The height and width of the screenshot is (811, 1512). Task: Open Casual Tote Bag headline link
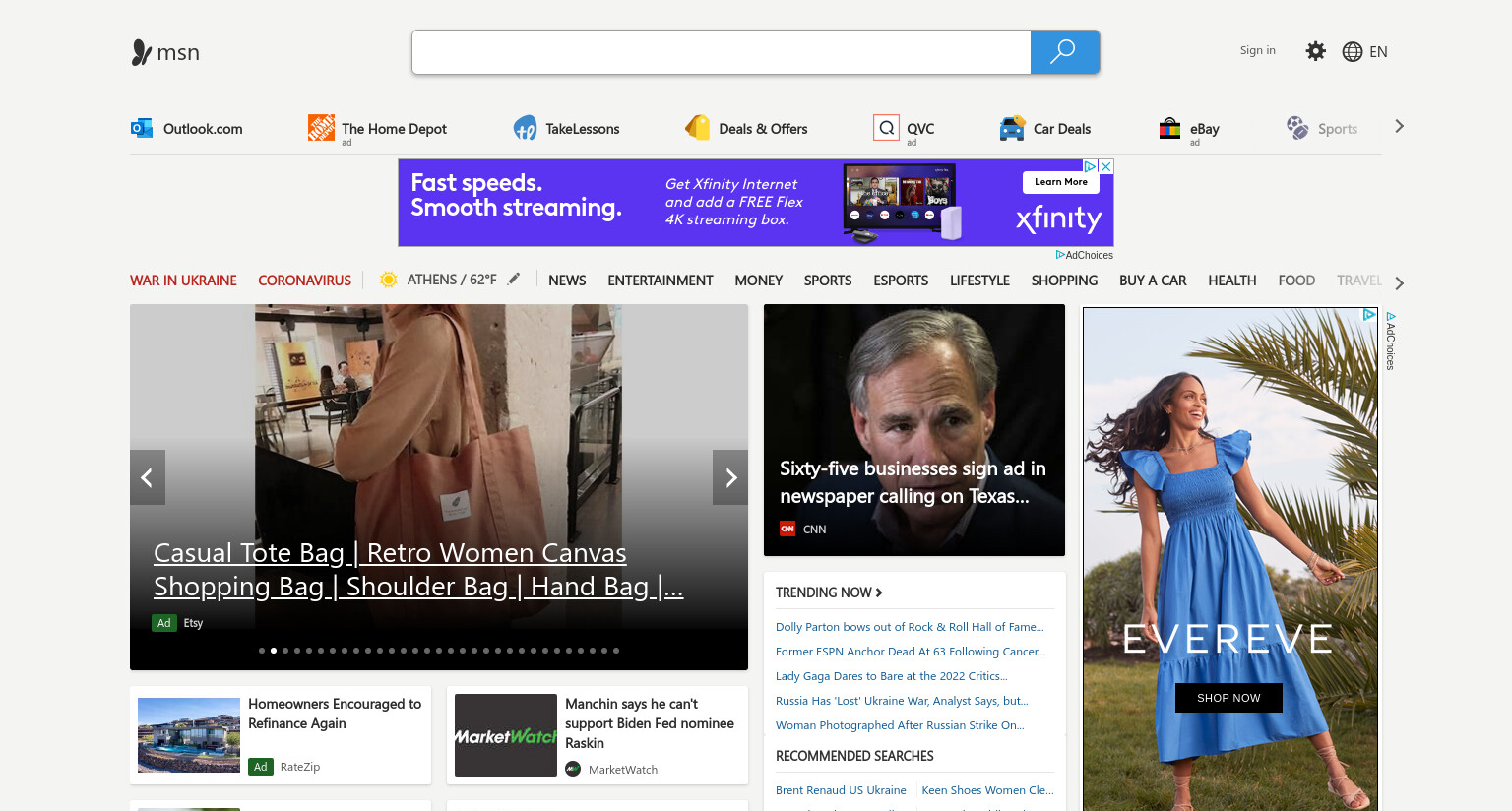pyautogui.click(x=418, y=570)
